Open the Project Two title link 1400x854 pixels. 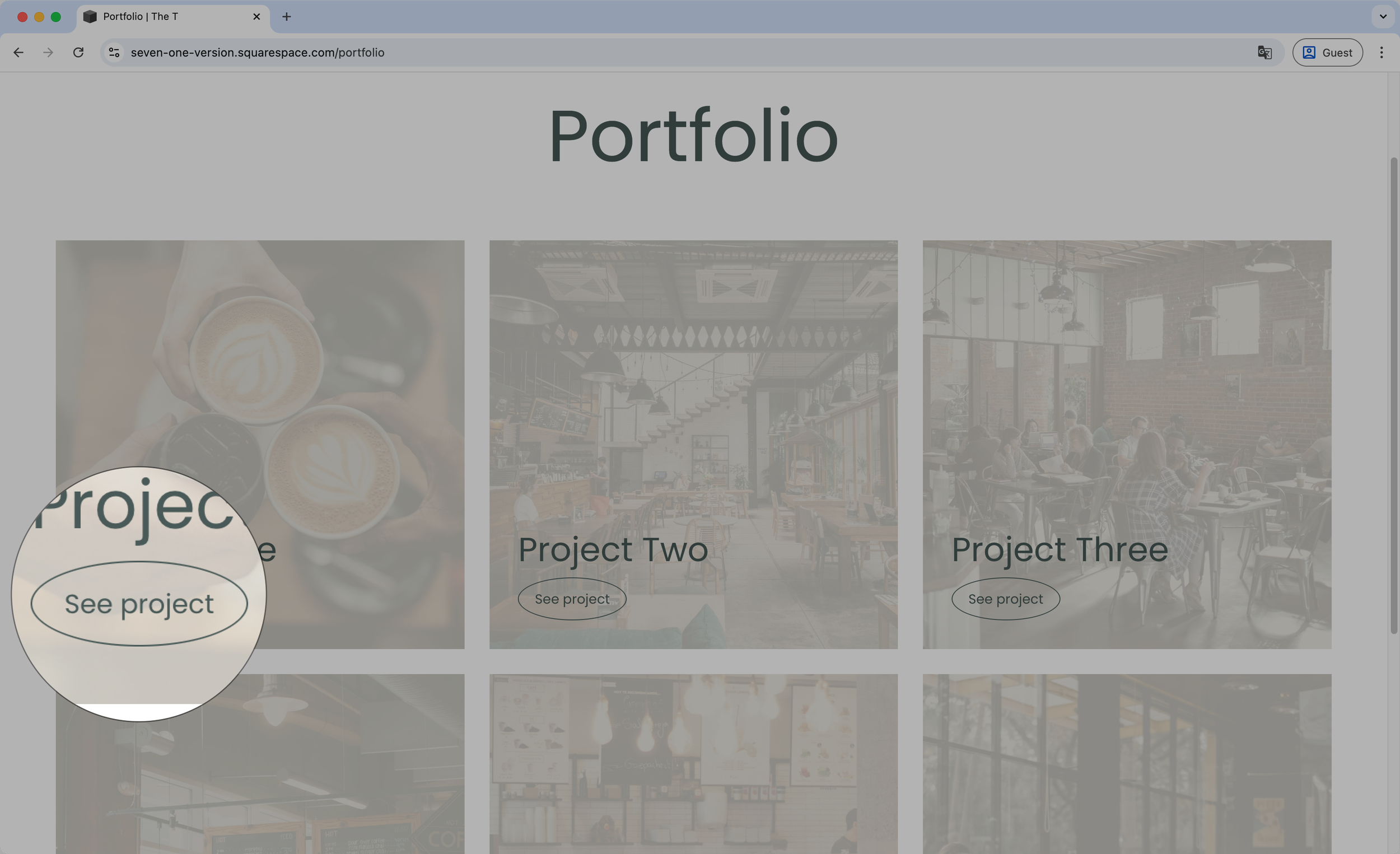(x=613, y=549)
